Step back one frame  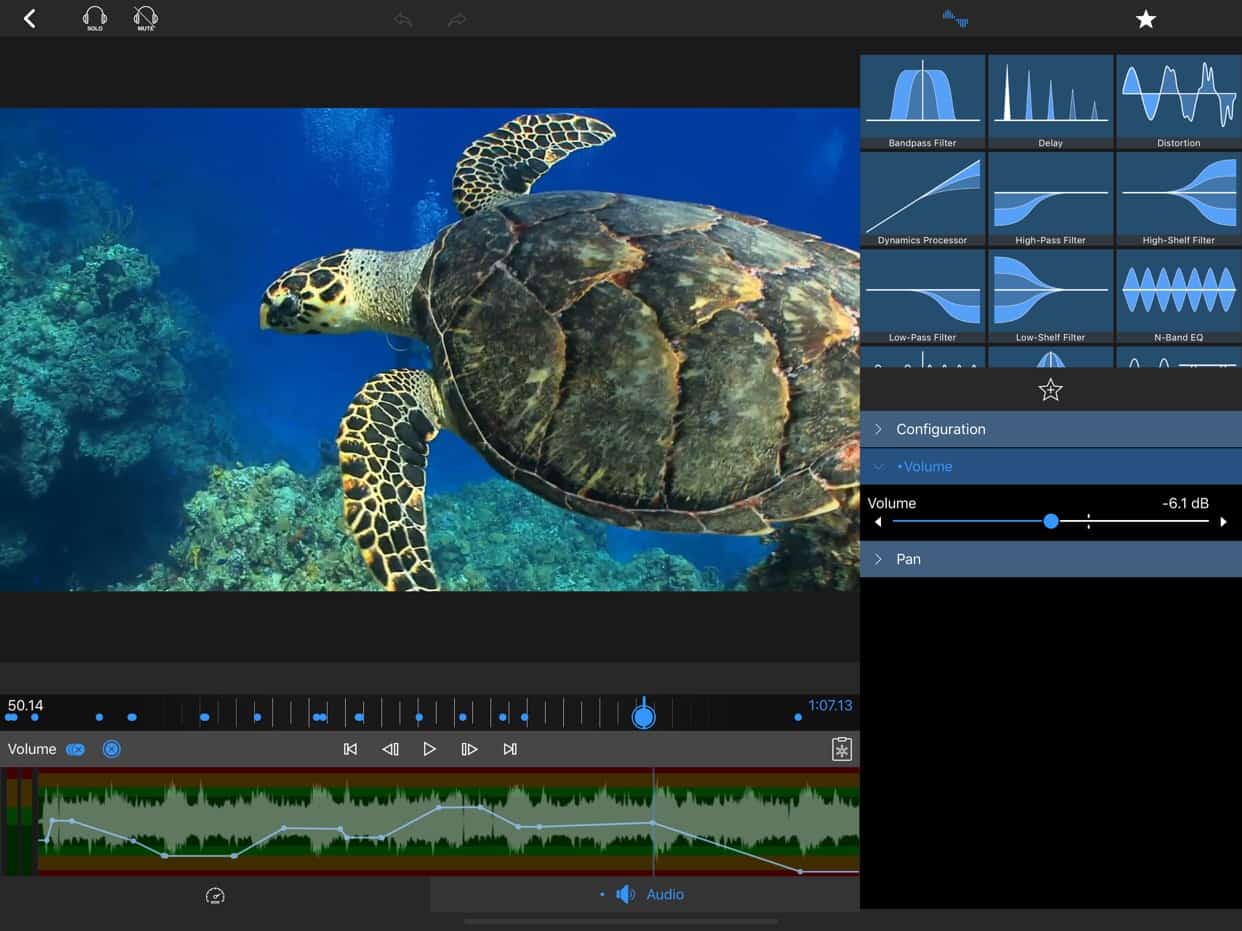click(390, 749)
